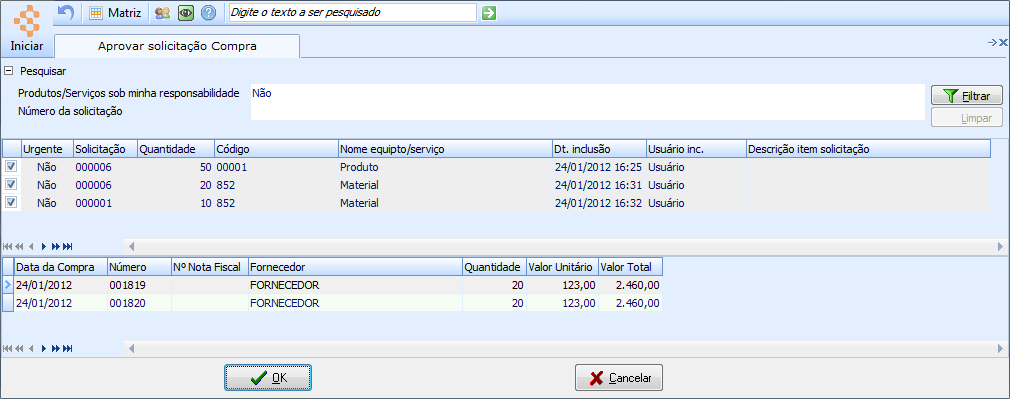1010x399 pixels.
Task: Toggle checkbox for solicitação 000006 quantity 20
Action: [x=11, y=184]
